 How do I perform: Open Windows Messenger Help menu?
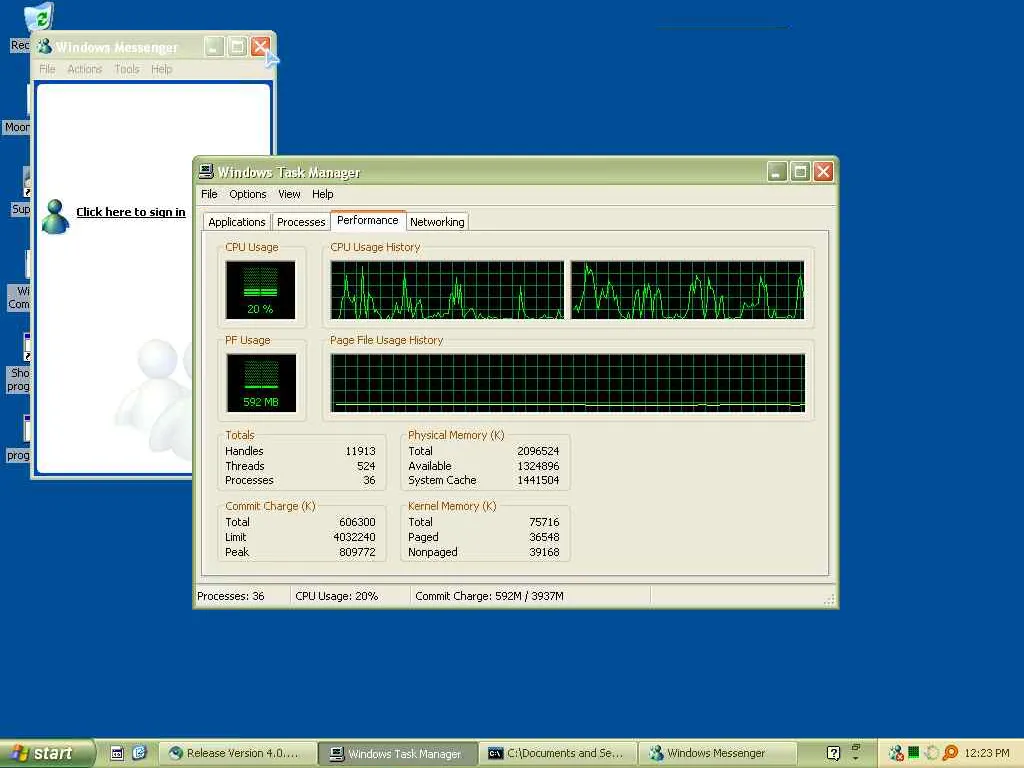tap(161, 69)
